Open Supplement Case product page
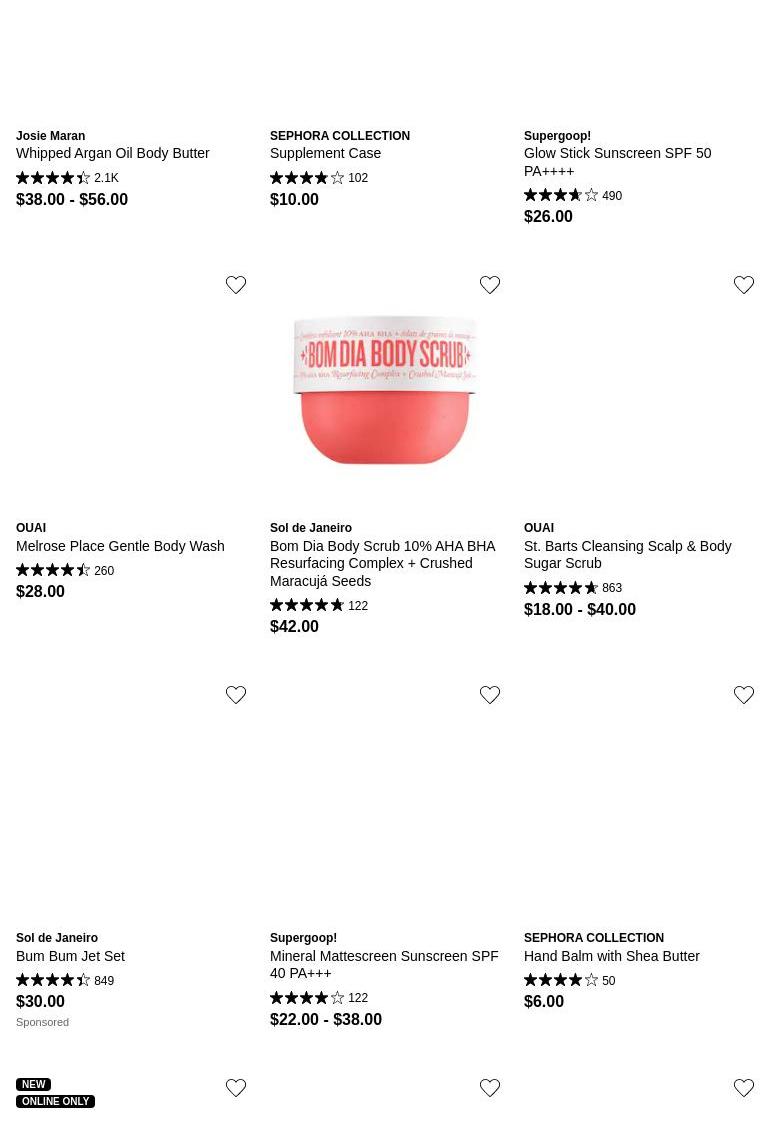Image resolution: width=770 pixels, height=1147 pixels. 325,154
